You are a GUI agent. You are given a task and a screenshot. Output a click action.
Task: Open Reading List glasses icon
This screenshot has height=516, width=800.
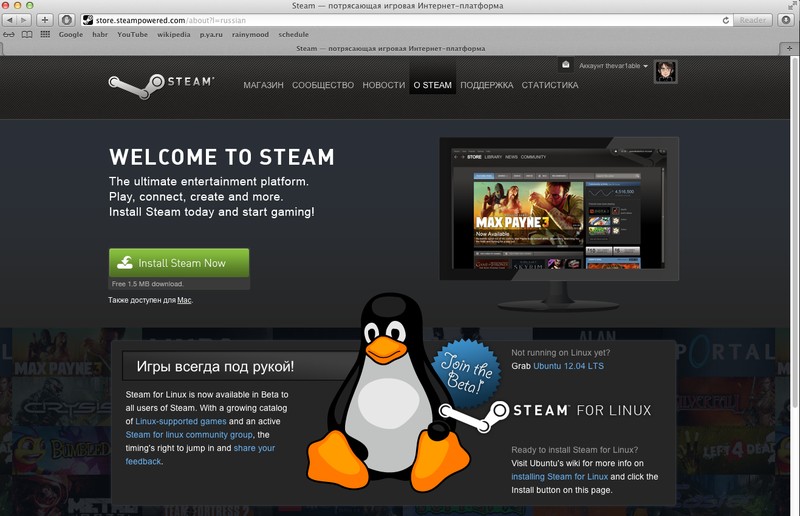click(9, 35)
